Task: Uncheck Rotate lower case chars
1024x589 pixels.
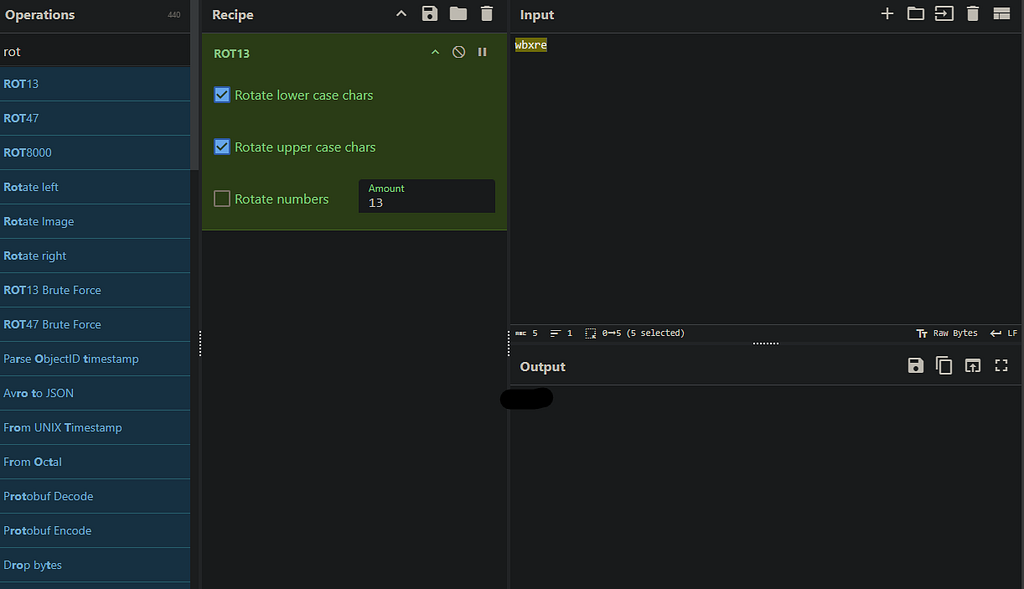Action: point(222,95)
